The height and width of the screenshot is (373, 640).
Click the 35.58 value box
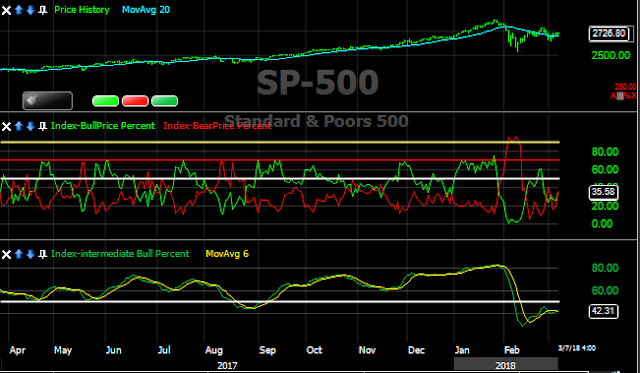click(603, 192)
